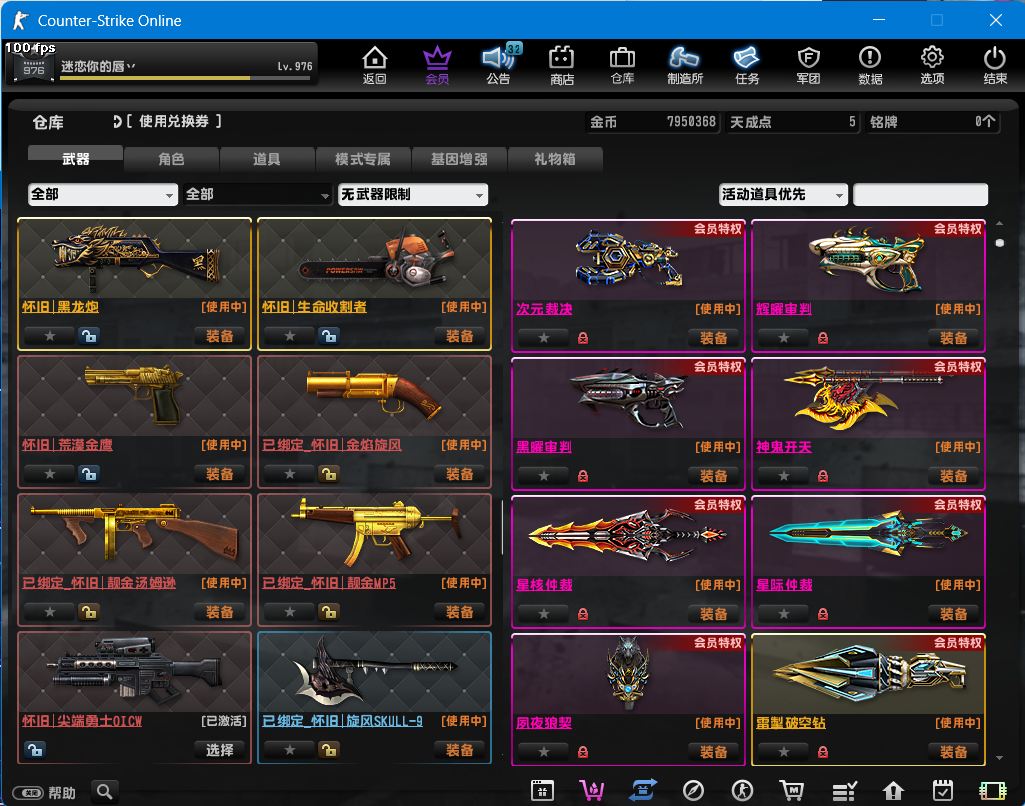Click the Lv. 976 experience progress bar
The height and width of the screenshot is (806, 1025).
coord(185,78)
